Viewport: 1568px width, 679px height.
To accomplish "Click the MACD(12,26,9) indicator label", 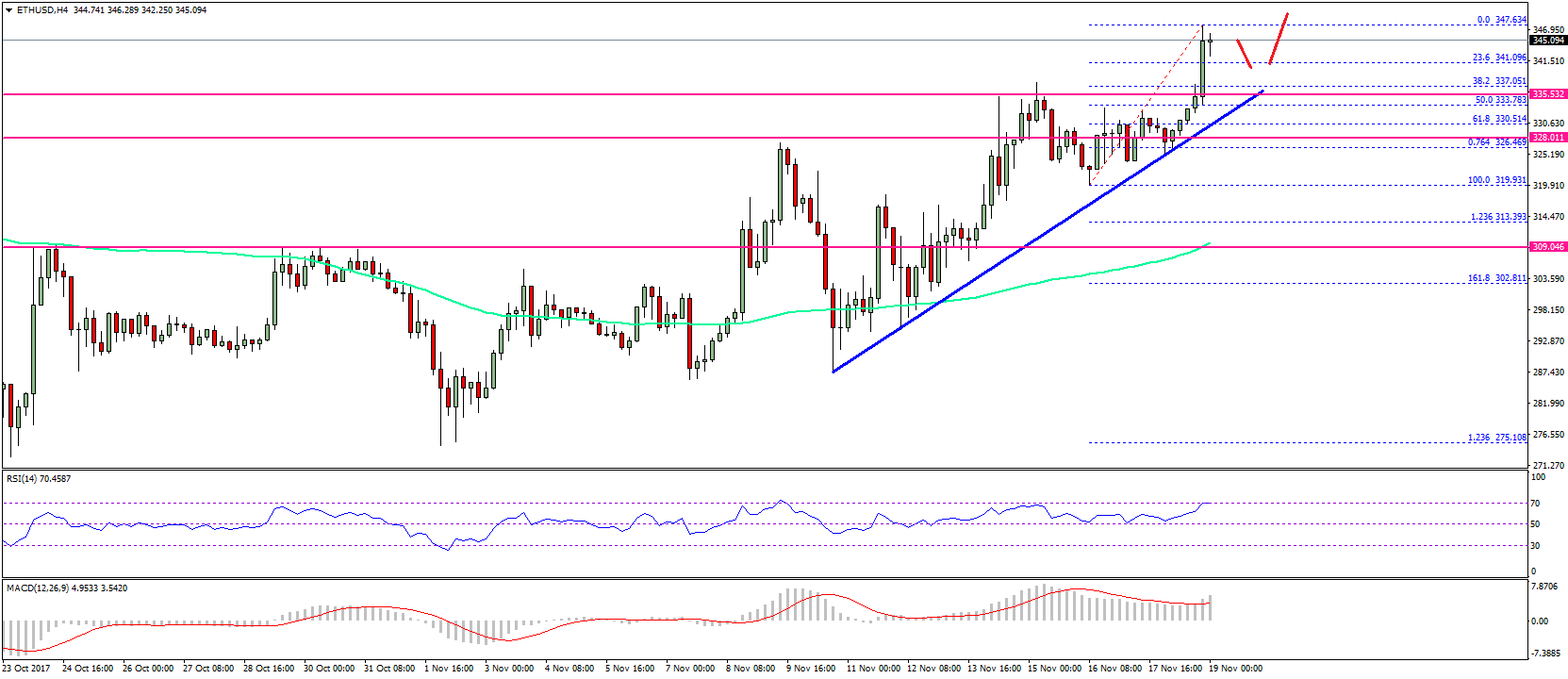I will [x=67, y=588].
